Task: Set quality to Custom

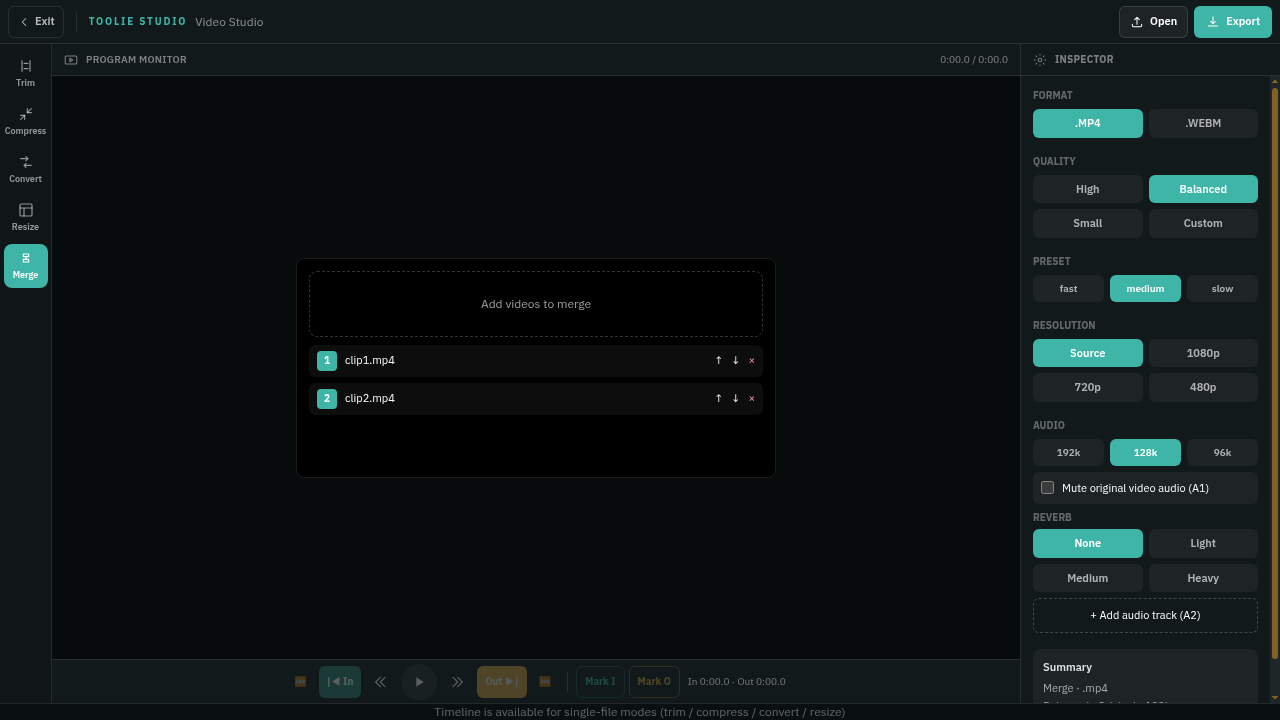Action: (x=1203, y=223)
